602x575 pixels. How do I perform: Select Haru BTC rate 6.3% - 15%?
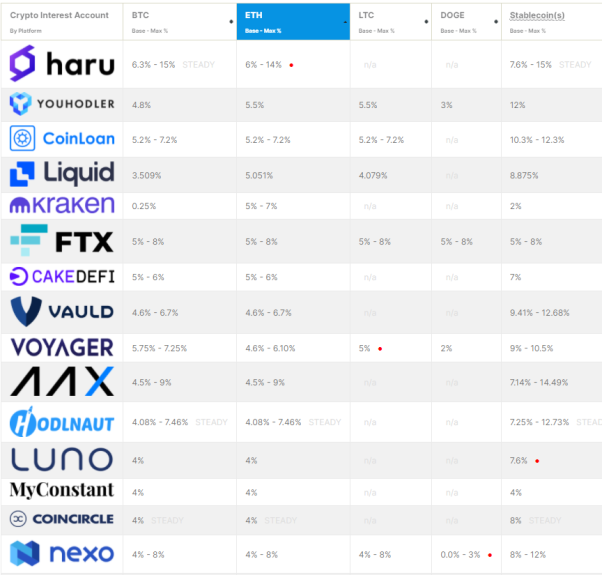pos(153,64)
